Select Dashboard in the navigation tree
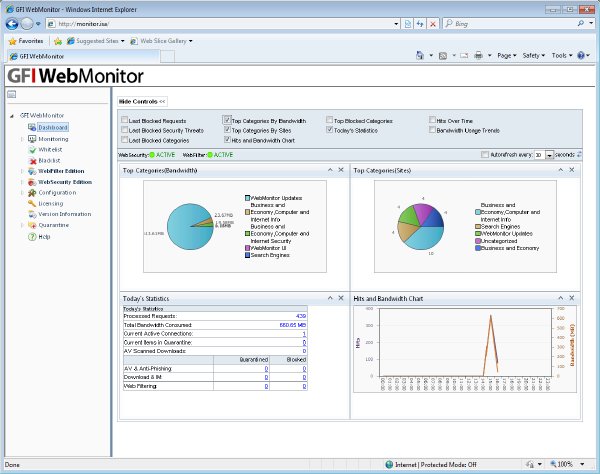The height and width of the screenshot is (474, 600). (53, 127)
